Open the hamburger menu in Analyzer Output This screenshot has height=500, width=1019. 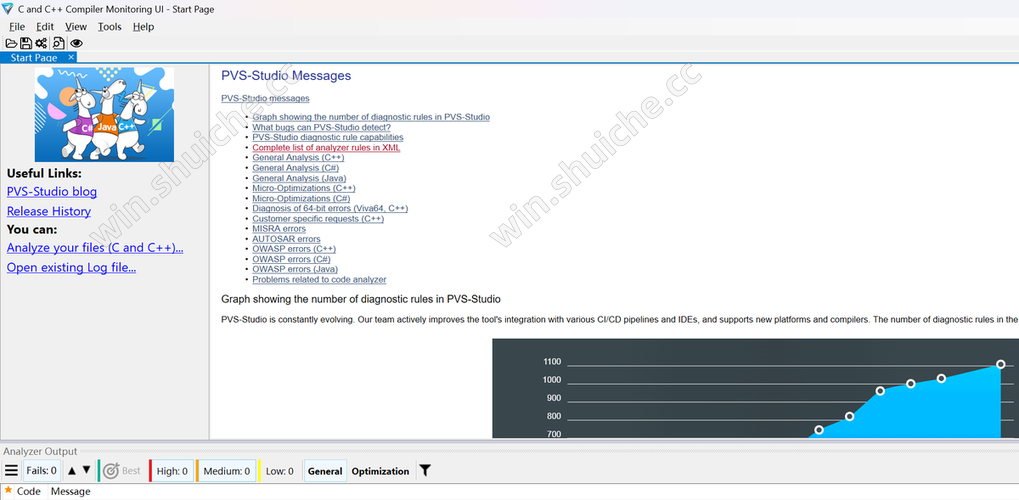(x=11, y=471)
